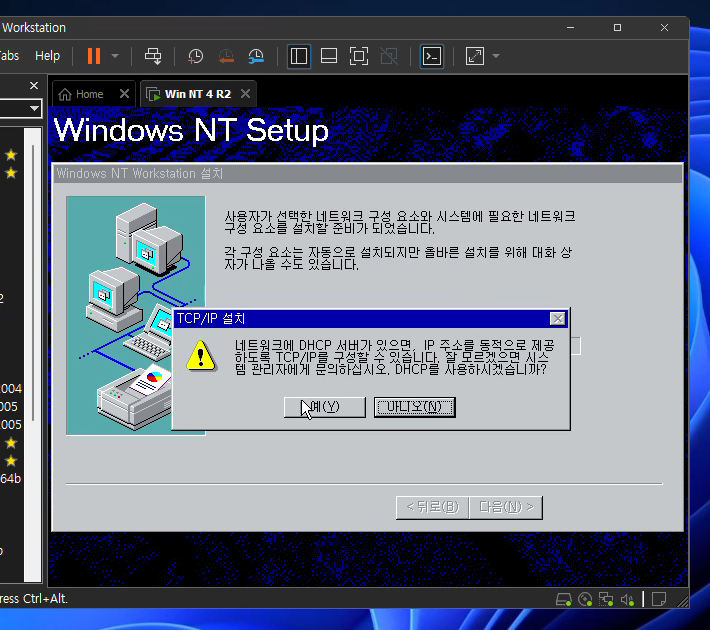Maximize the Workstation window

pos(617,28)
